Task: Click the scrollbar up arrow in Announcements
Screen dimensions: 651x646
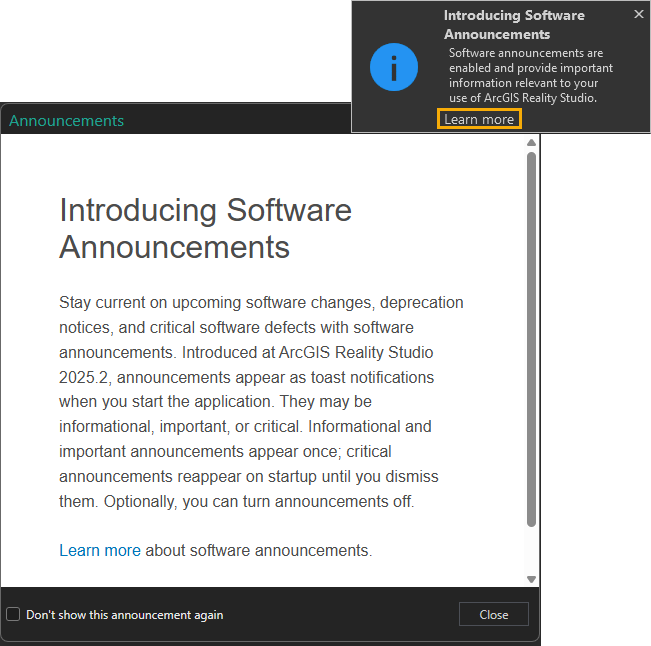Action: tap(531, 143)
